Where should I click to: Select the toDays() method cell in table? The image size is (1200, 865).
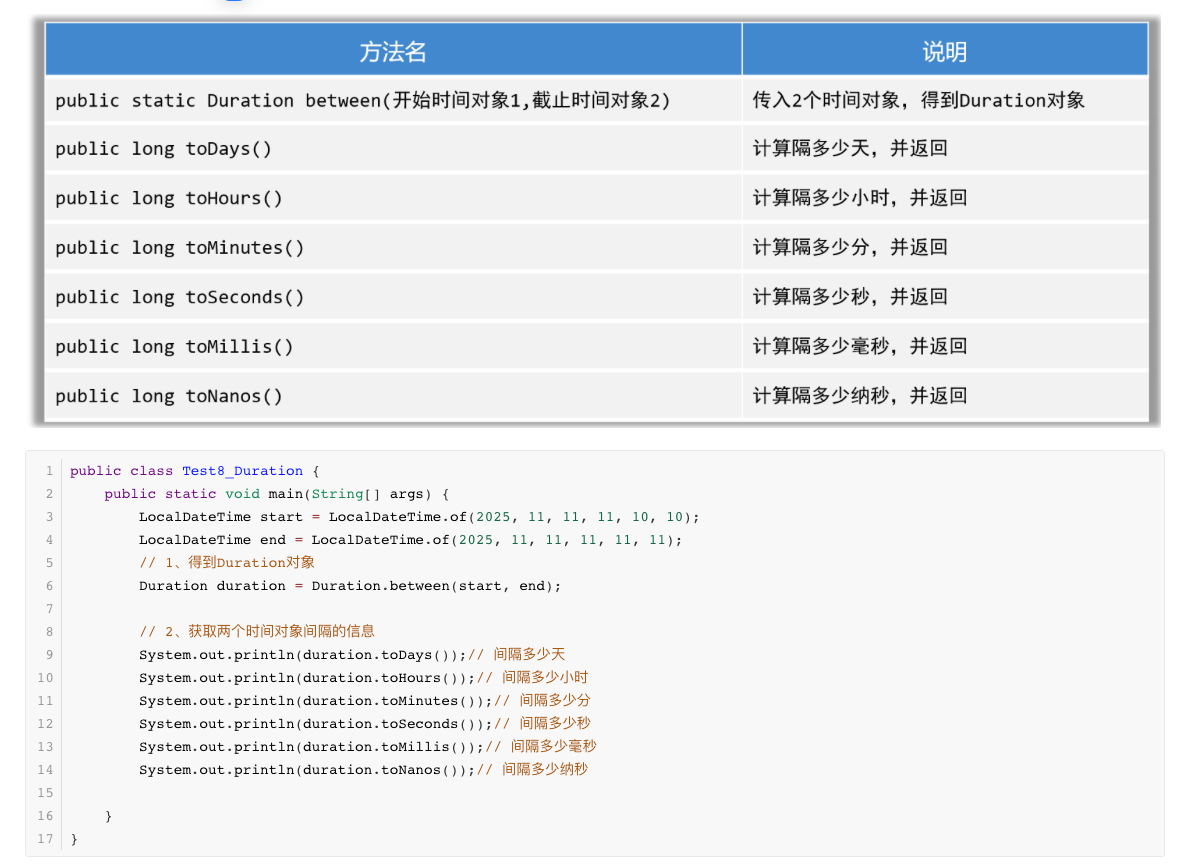point(163,149)
